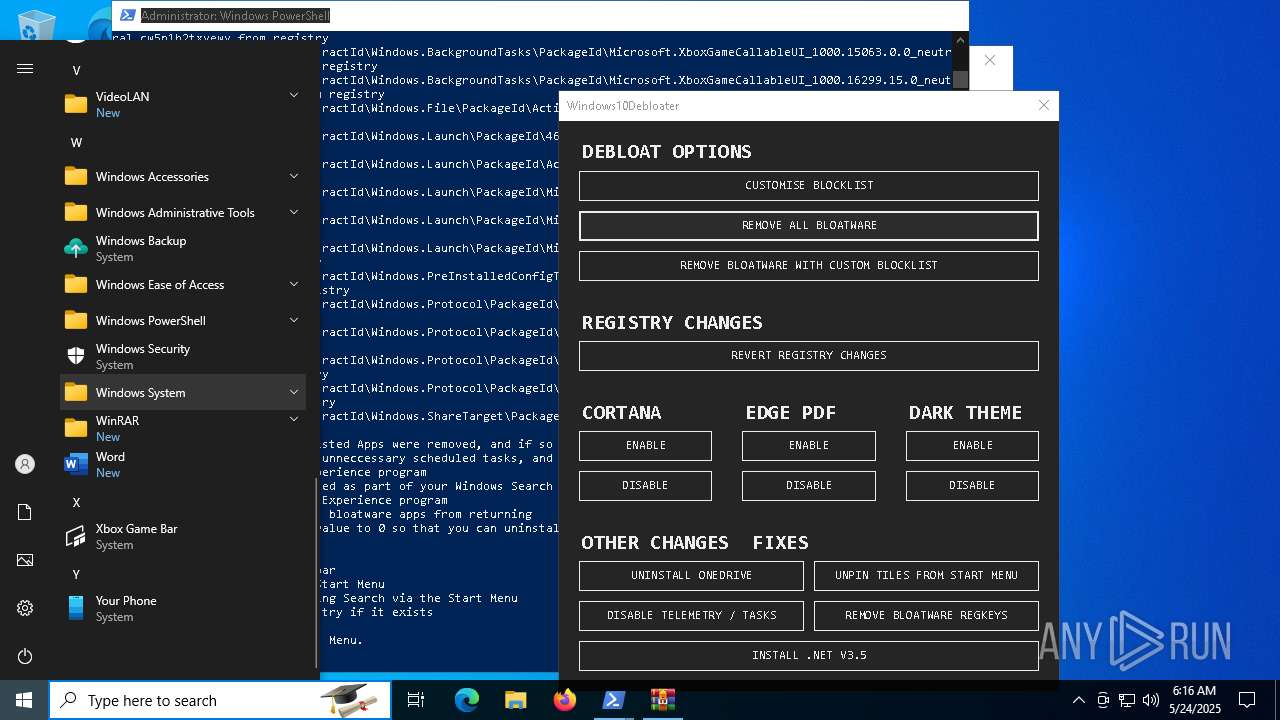This screenshot has width=1280, height=720.
Task: Show hidden system tray icons
Action: (1078, 700)
